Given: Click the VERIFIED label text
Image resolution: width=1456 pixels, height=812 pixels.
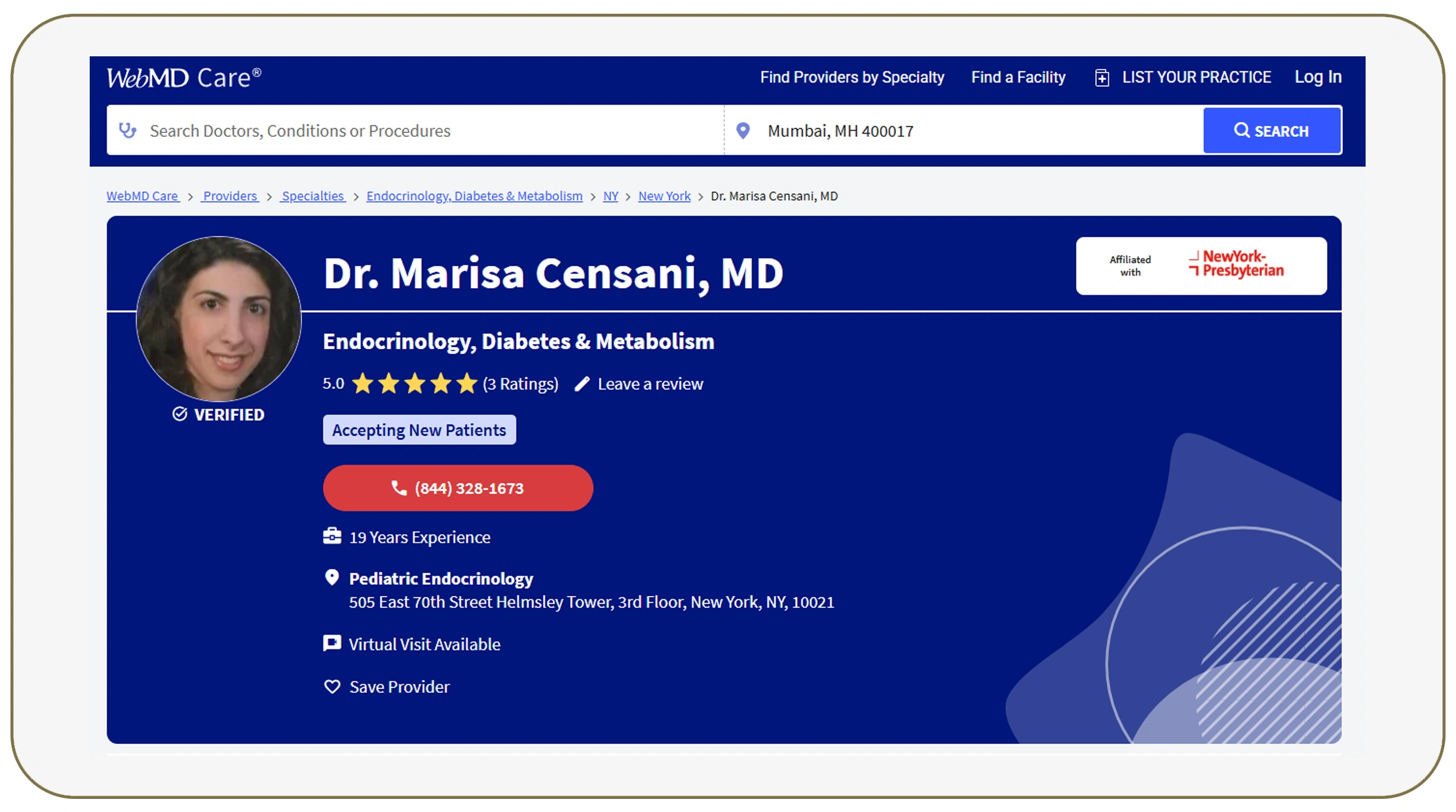Looking at the screenshot, I should click(x=229, y=415).
